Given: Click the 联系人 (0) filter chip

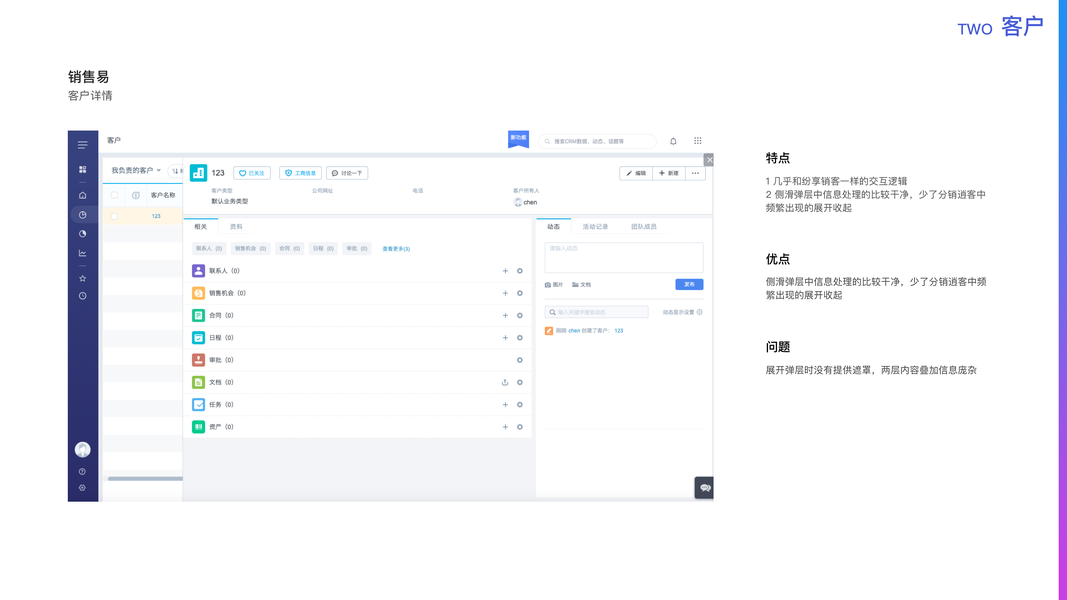Looking at the screenshot, I should tap(209, 249).
